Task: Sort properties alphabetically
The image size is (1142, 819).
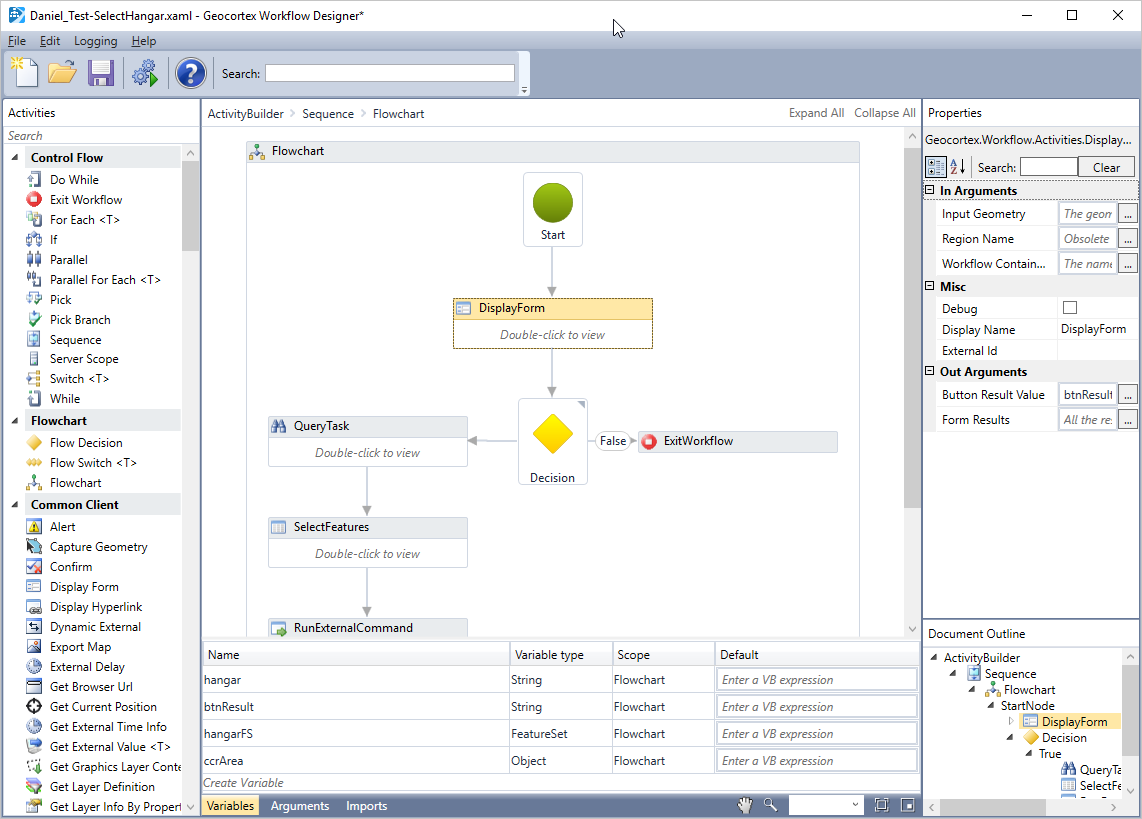Action: [x=957, y=167]
